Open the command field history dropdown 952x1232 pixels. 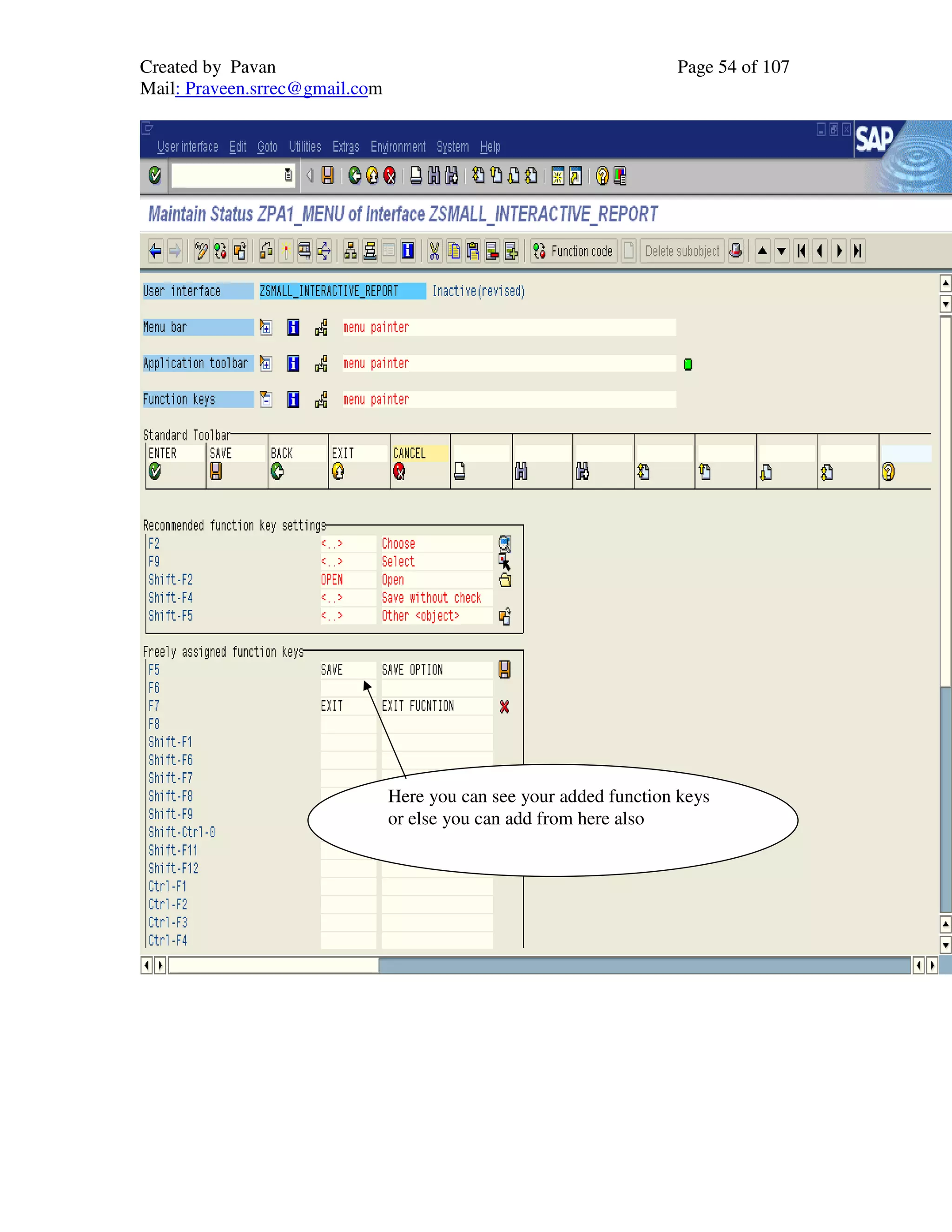coord(288,175)
